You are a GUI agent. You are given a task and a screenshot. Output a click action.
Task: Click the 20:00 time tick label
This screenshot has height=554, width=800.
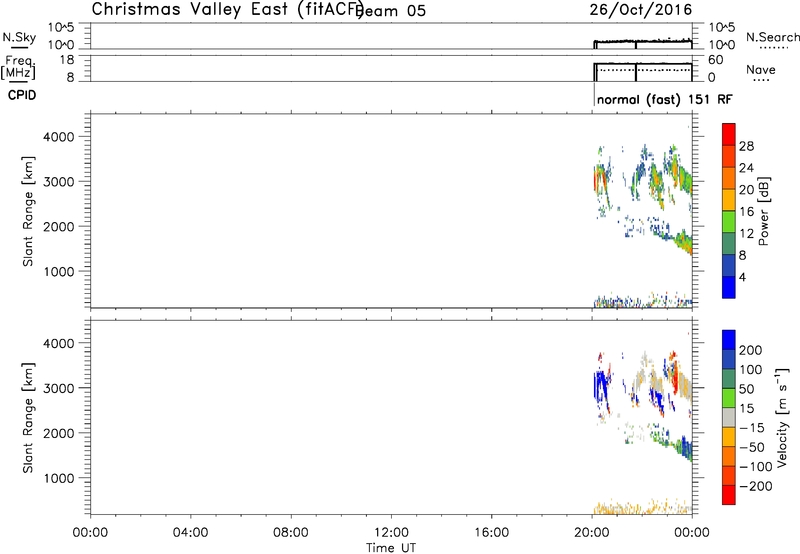[592, 533]
